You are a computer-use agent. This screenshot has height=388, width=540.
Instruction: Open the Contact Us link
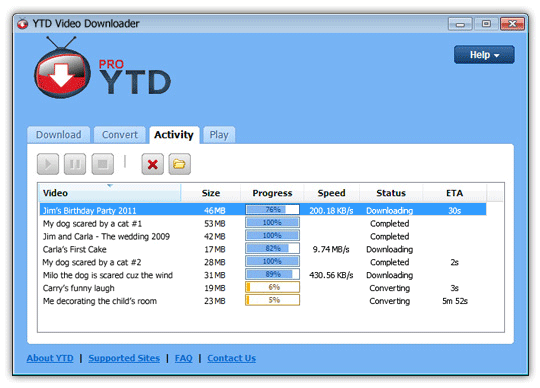coord(231,358)
